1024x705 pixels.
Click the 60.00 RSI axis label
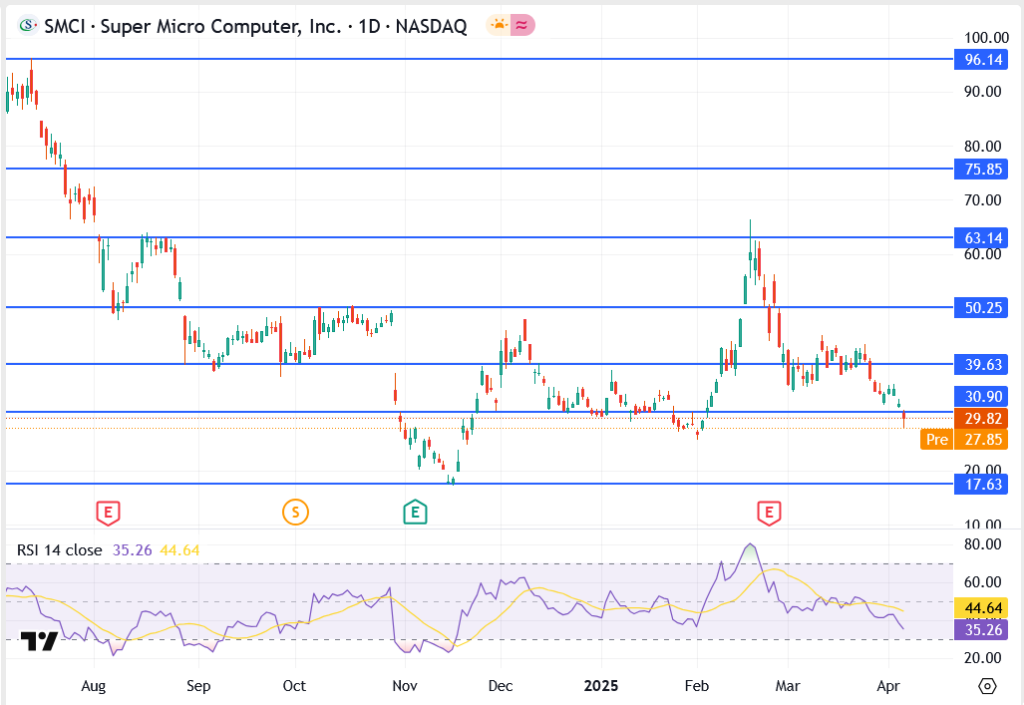pos(983,582)
